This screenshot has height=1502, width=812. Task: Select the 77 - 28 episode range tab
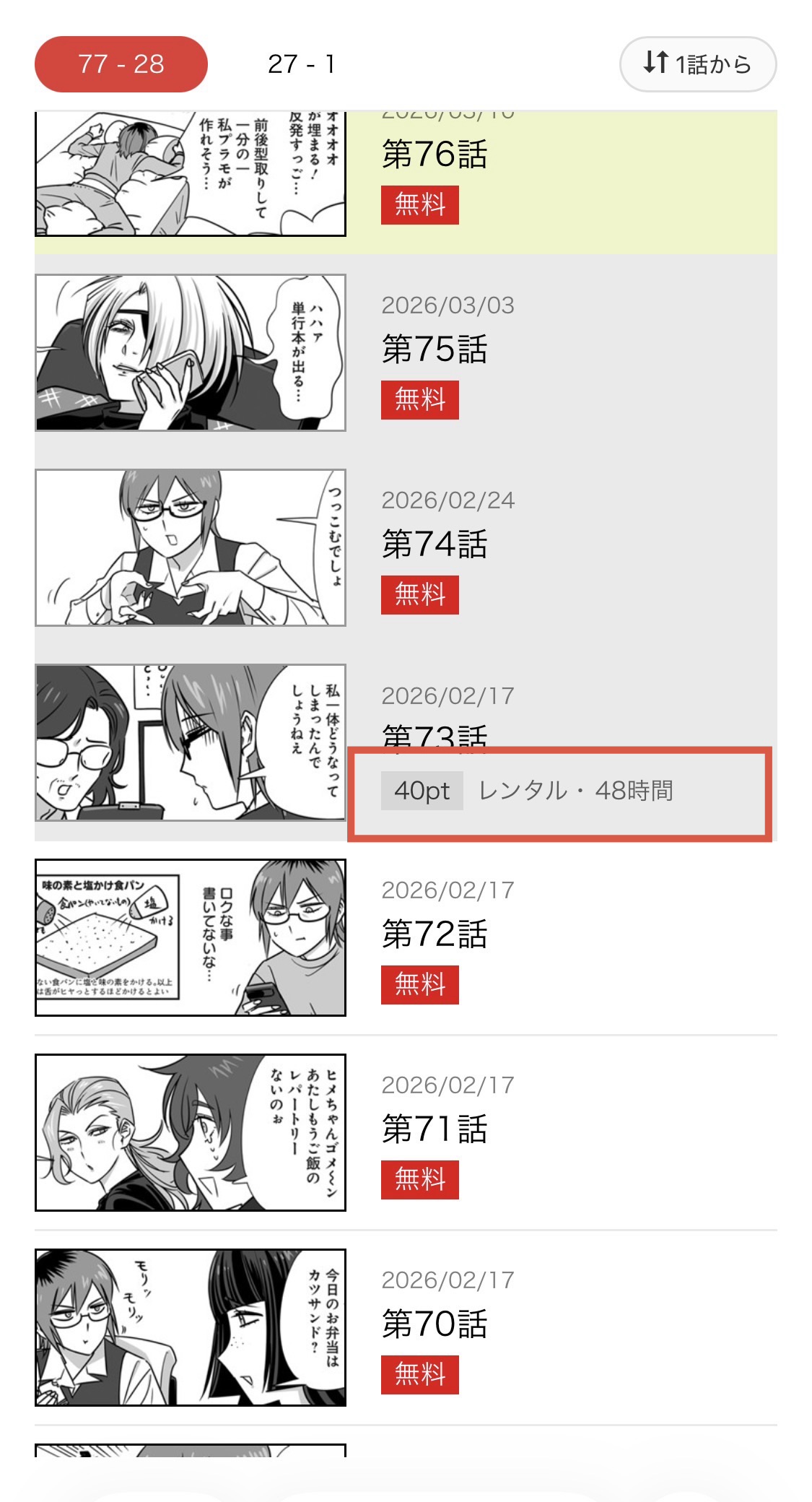point(121,64)
